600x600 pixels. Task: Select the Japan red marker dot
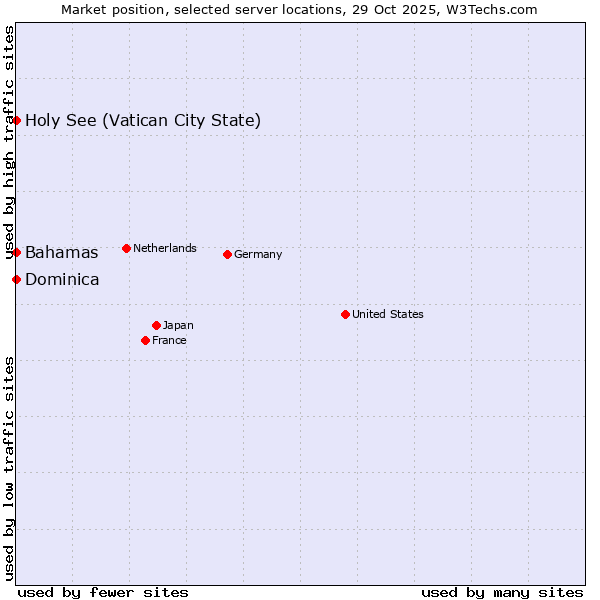[156, 325]
